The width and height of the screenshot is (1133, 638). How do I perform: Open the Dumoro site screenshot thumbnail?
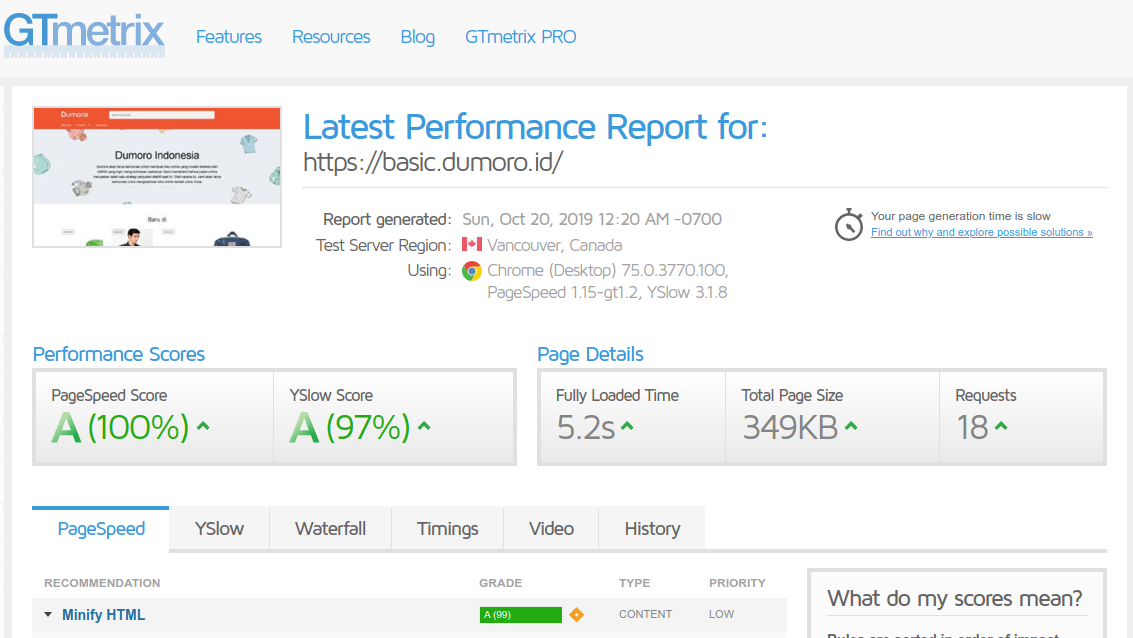click(x=157, y=177)
